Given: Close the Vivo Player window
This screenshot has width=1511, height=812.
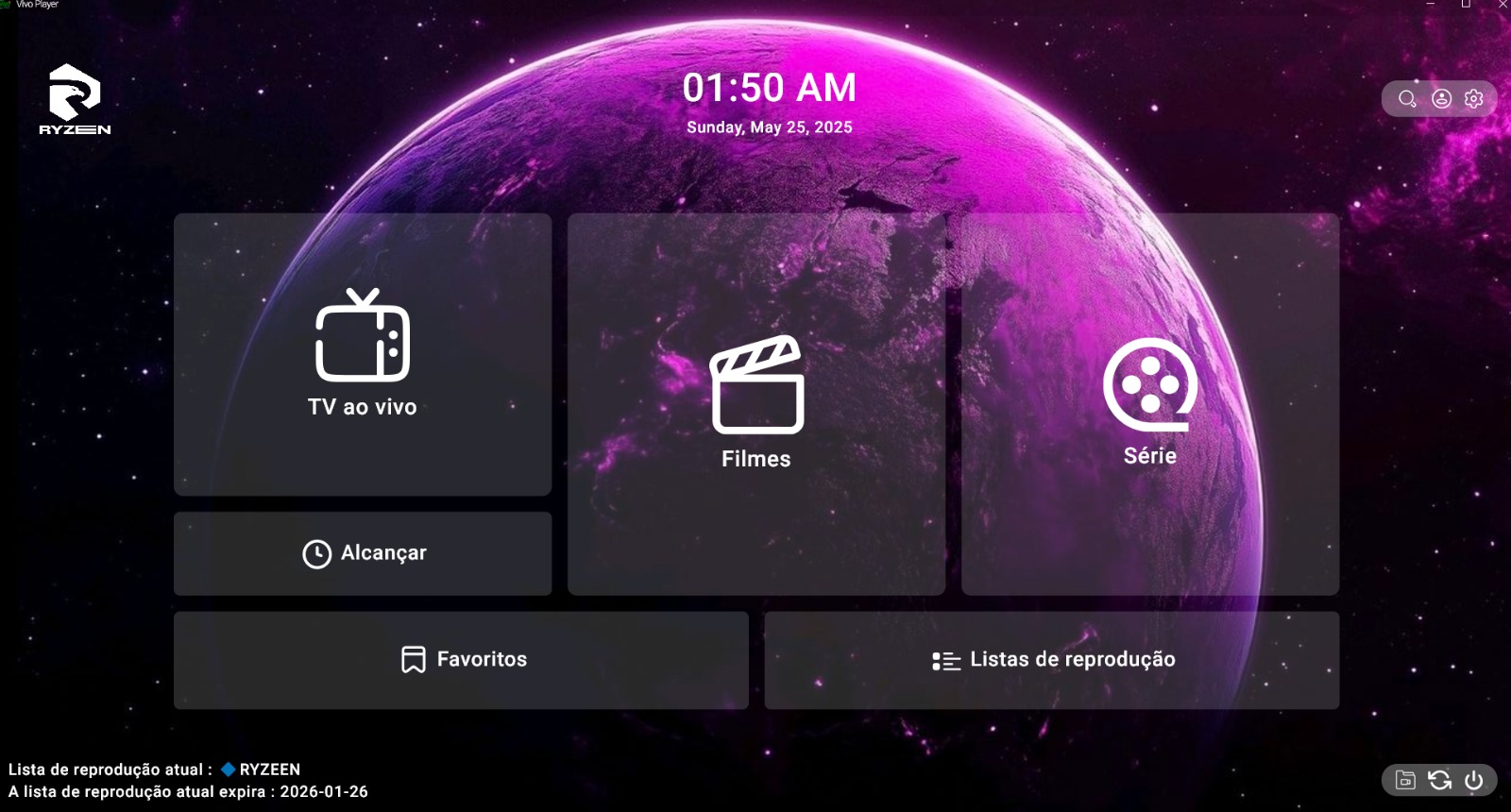Looking at the screenshot, I should coord(1502,5).
